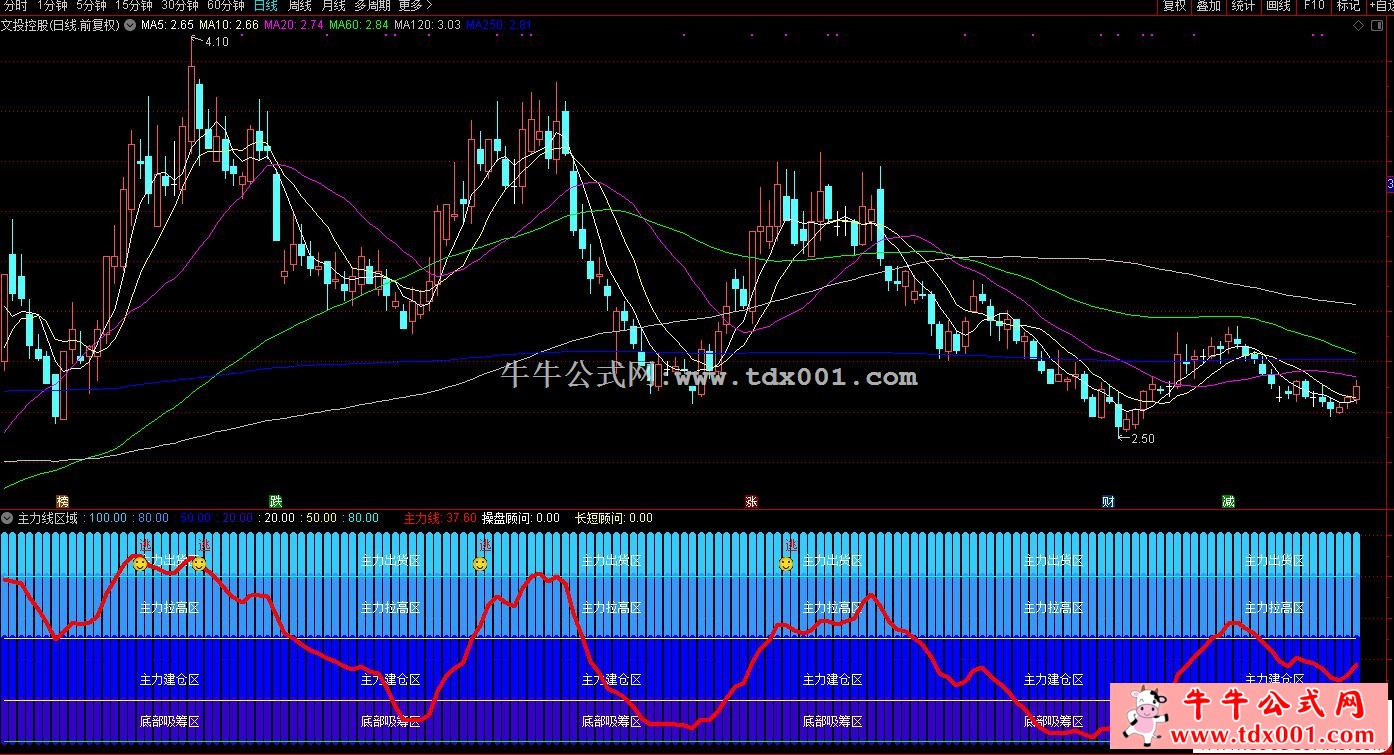
Task: Click the MA250: 2.81 indicator label
Action: coord(499,25)
